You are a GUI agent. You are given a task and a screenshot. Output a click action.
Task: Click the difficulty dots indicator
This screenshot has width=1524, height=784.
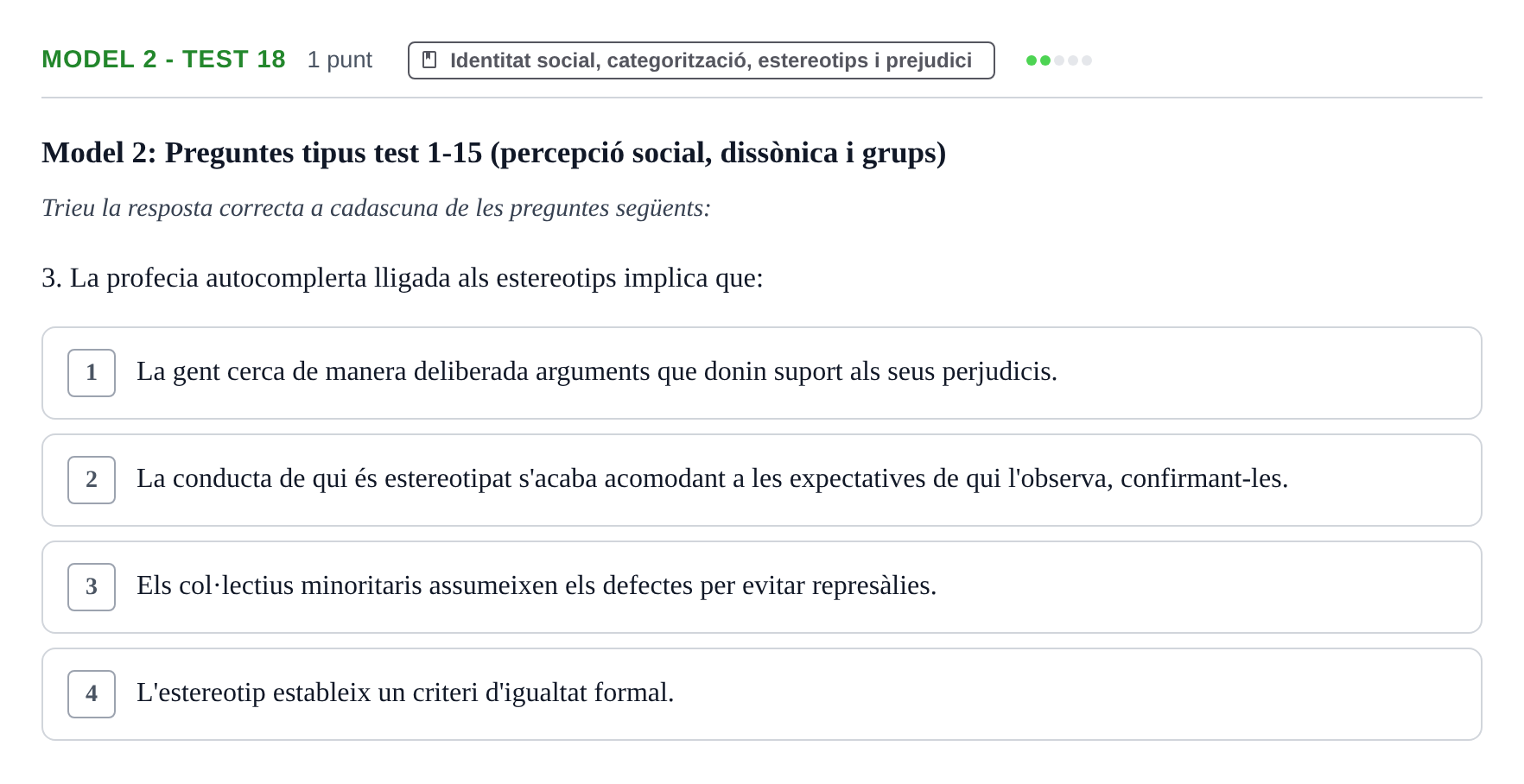click(x=1058, y=60)
